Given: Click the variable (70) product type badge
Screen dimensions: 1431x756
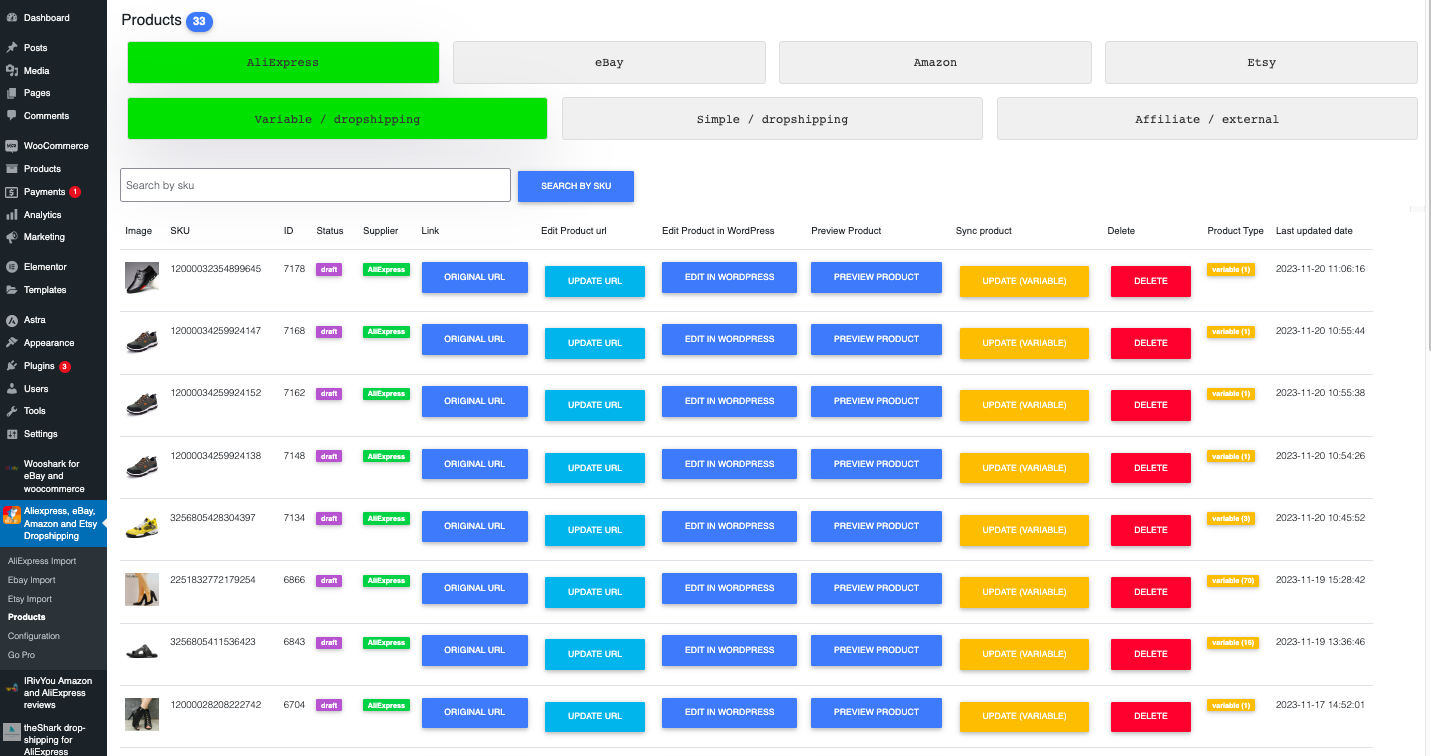Looking at the screenshot, I should (x=1234, y=580).
